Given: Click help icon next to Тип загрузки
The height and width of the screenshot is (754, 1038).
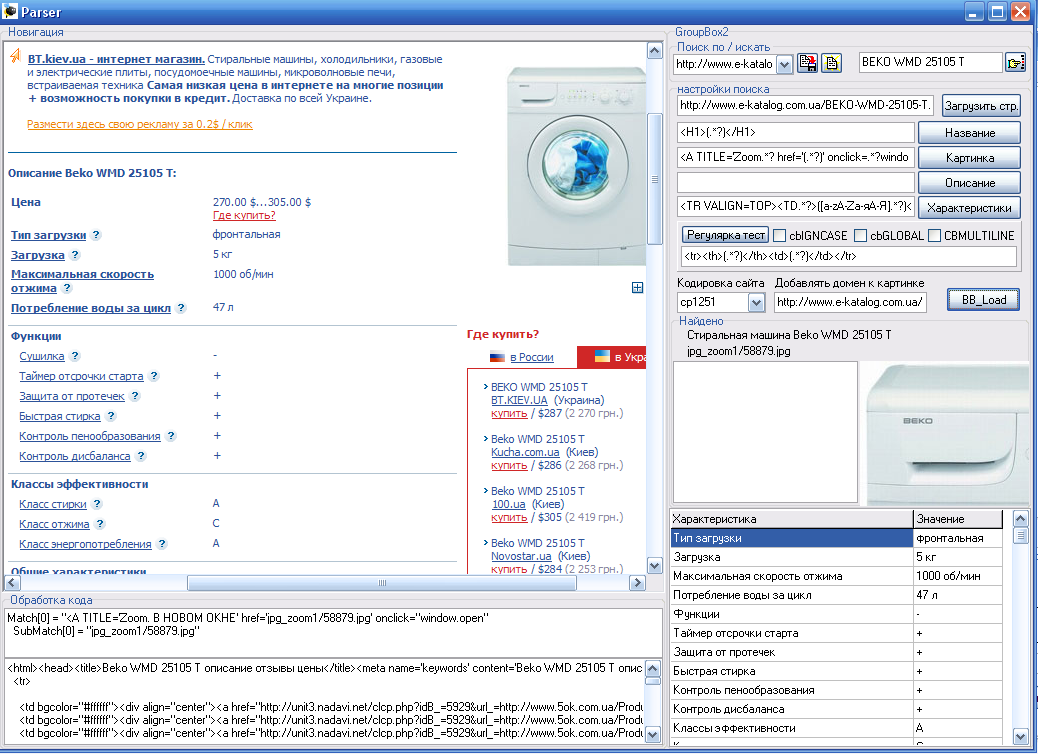Looking at the screenshot, I should [96, 235].
